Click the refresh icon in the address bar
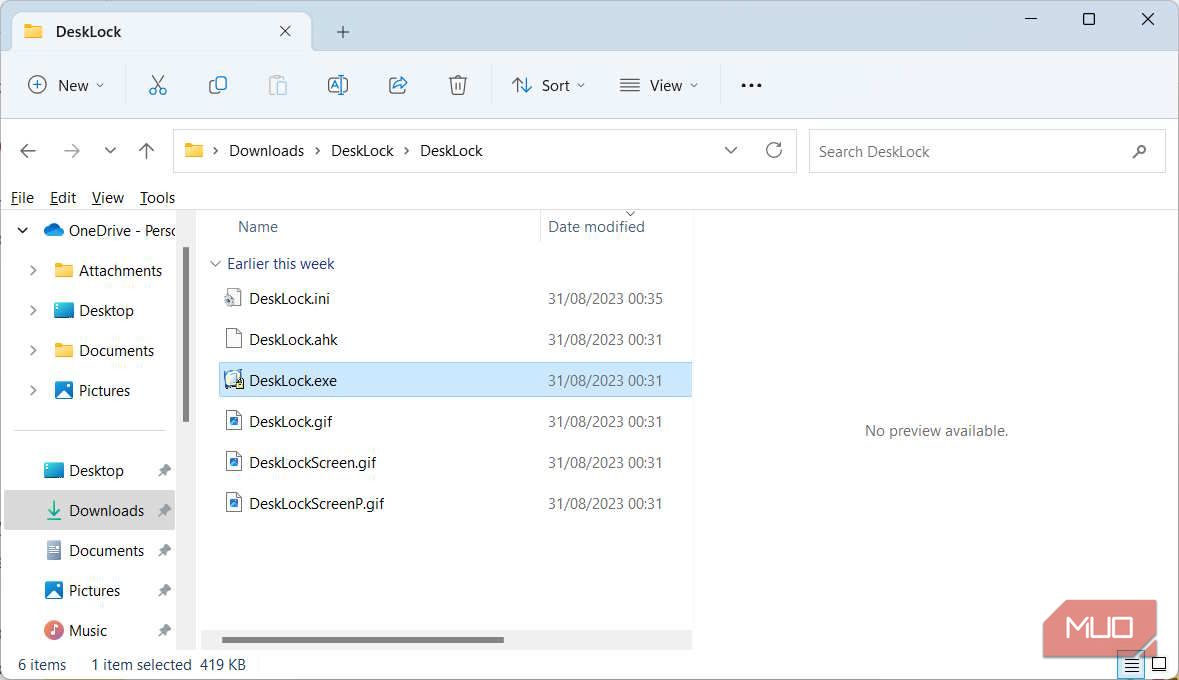This screenshot has width=1179, height=680. pos(773,150)
